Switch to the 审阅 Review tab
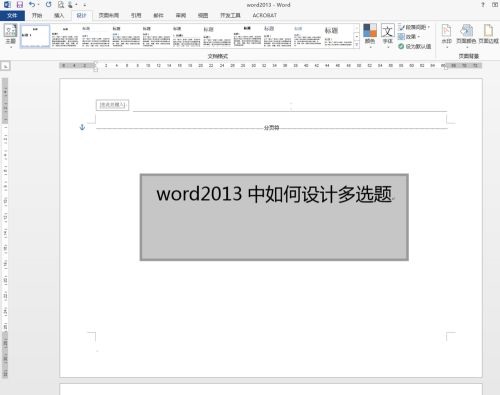500x395 pixels. coord(181,15)
